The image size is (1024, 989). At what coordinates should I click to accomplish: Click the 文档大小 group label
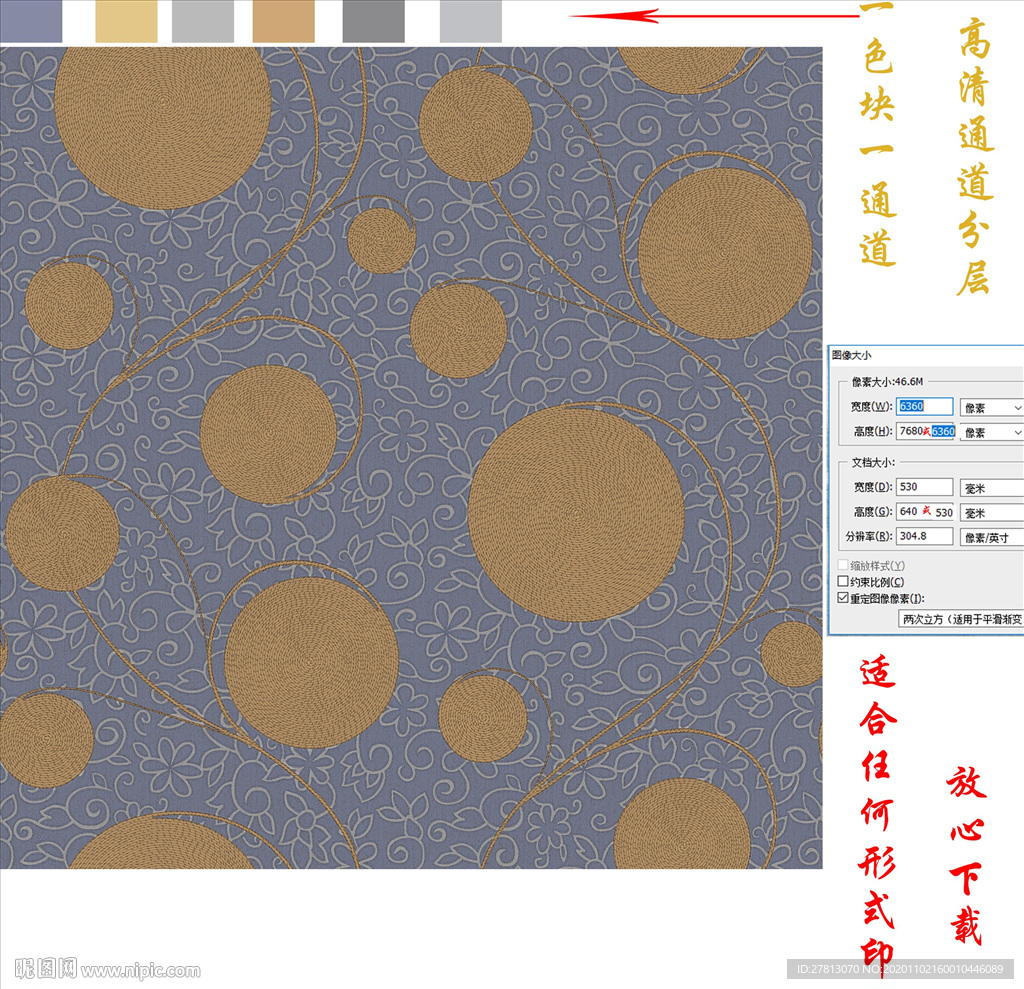click(x=873, y=462)
